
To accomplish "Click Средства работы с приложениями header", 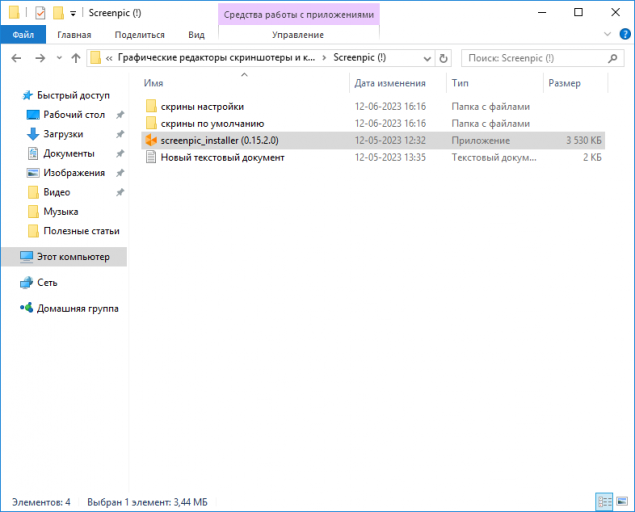I will [x=299, y=15].
